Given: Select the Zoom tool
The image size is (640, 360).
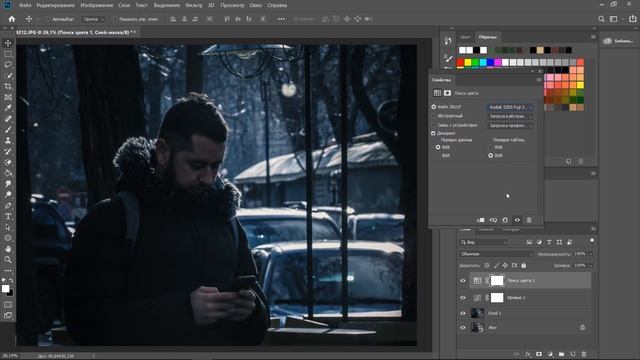Looking at the screenshot, I should [x=8, y=260].
